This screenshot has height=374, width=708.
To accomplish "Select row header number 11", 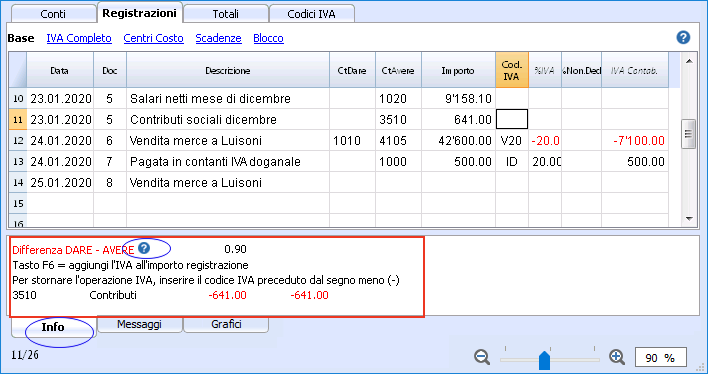I will point(18,120).
